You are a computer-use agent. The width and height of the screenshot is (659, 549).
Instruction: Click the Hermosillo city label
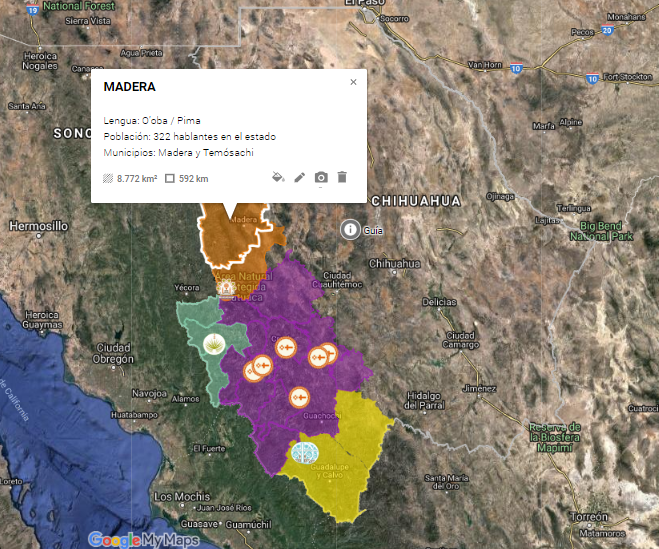point(36,226)
